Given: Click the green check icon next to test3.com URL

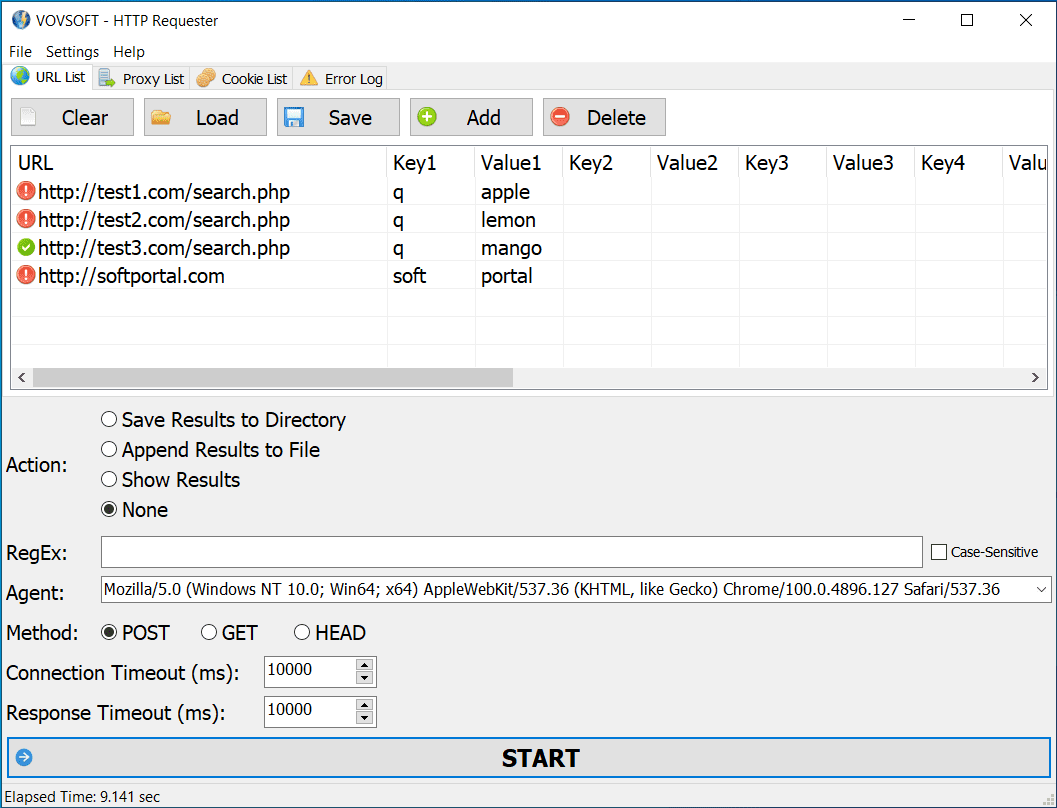Looking at the screenshot, I should [26, 247].
